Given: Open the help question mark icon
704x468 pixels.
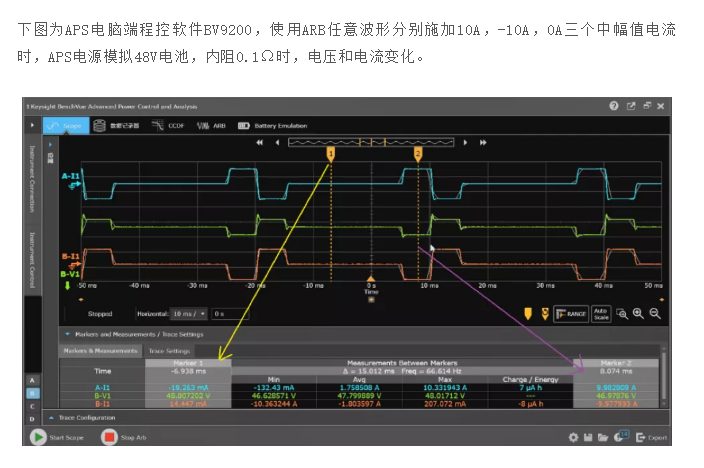Looking at the screenshot, I should [x=614, y=106].
